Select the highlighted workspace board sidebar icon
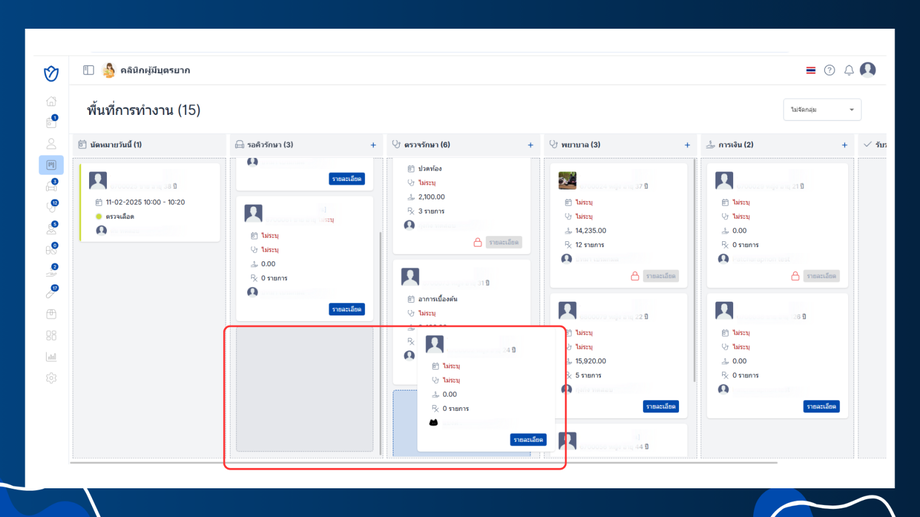Image resolution: width=920 pixels, height=517 pixels. click(51, 165)
